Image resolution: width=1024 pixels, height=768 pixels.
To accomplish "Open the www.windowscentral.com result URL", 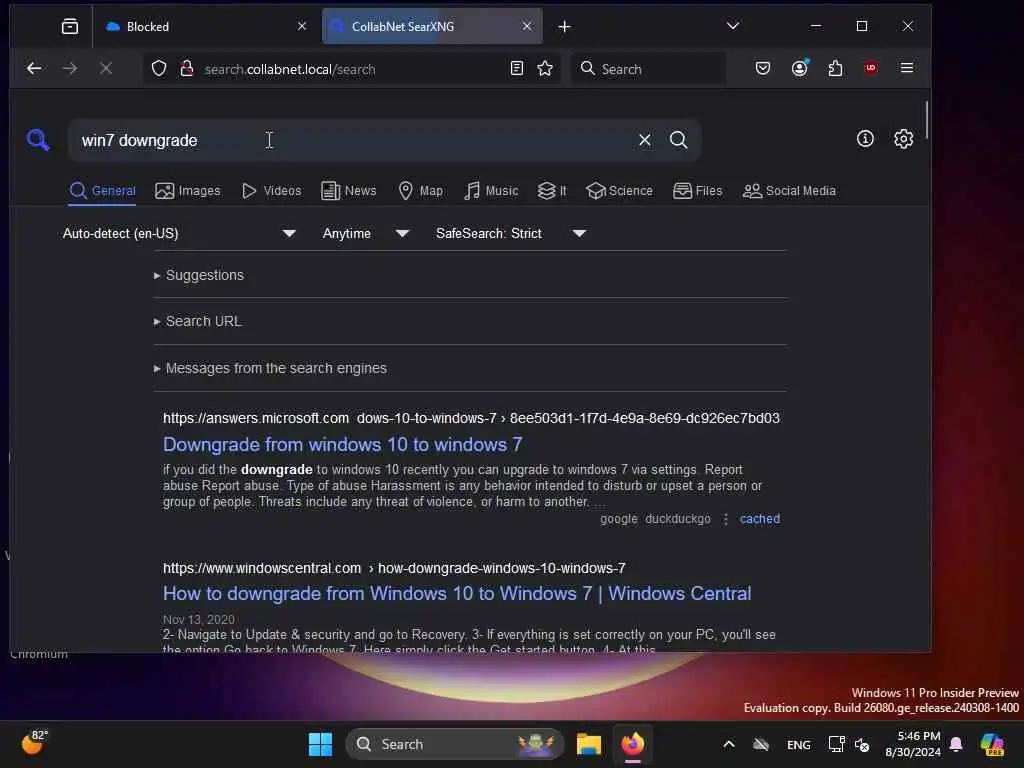I will click(394, 568).
